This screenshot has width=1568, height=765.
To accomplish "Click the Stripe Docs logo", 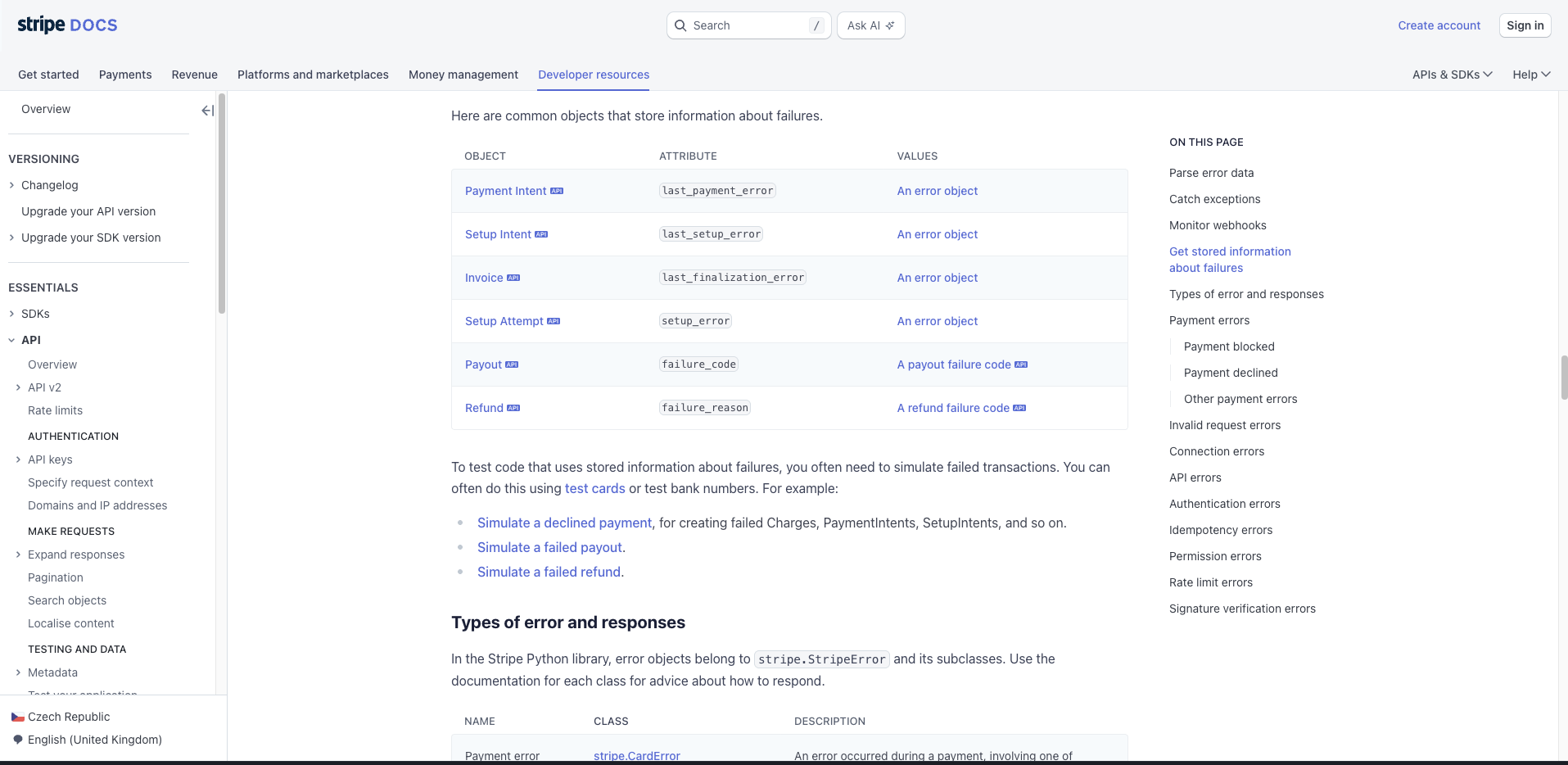I will pyautogui.click(x=67, y=25).
